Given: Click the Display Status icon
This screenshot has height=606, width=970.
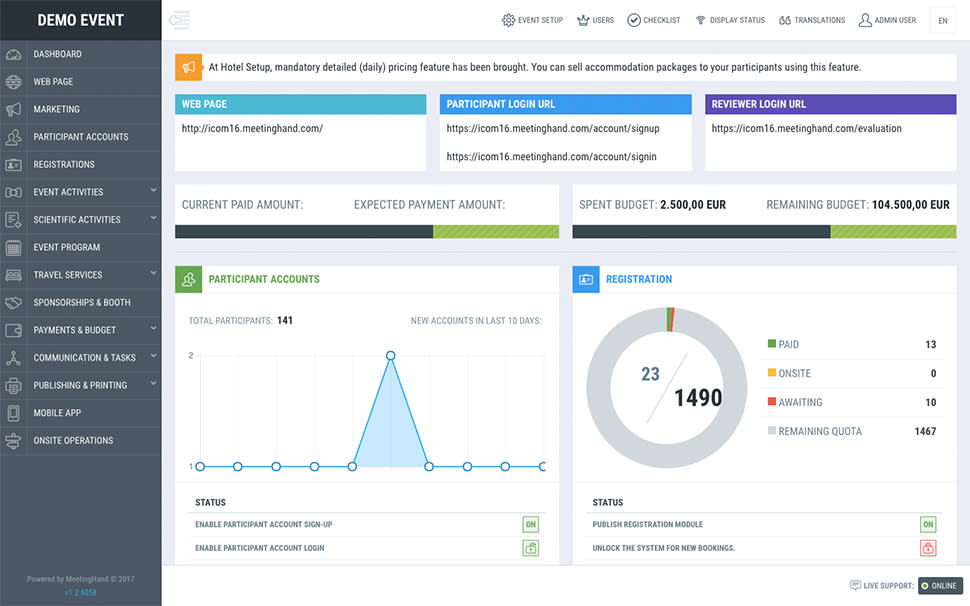Looking at the screenshot, I should 701,19.
